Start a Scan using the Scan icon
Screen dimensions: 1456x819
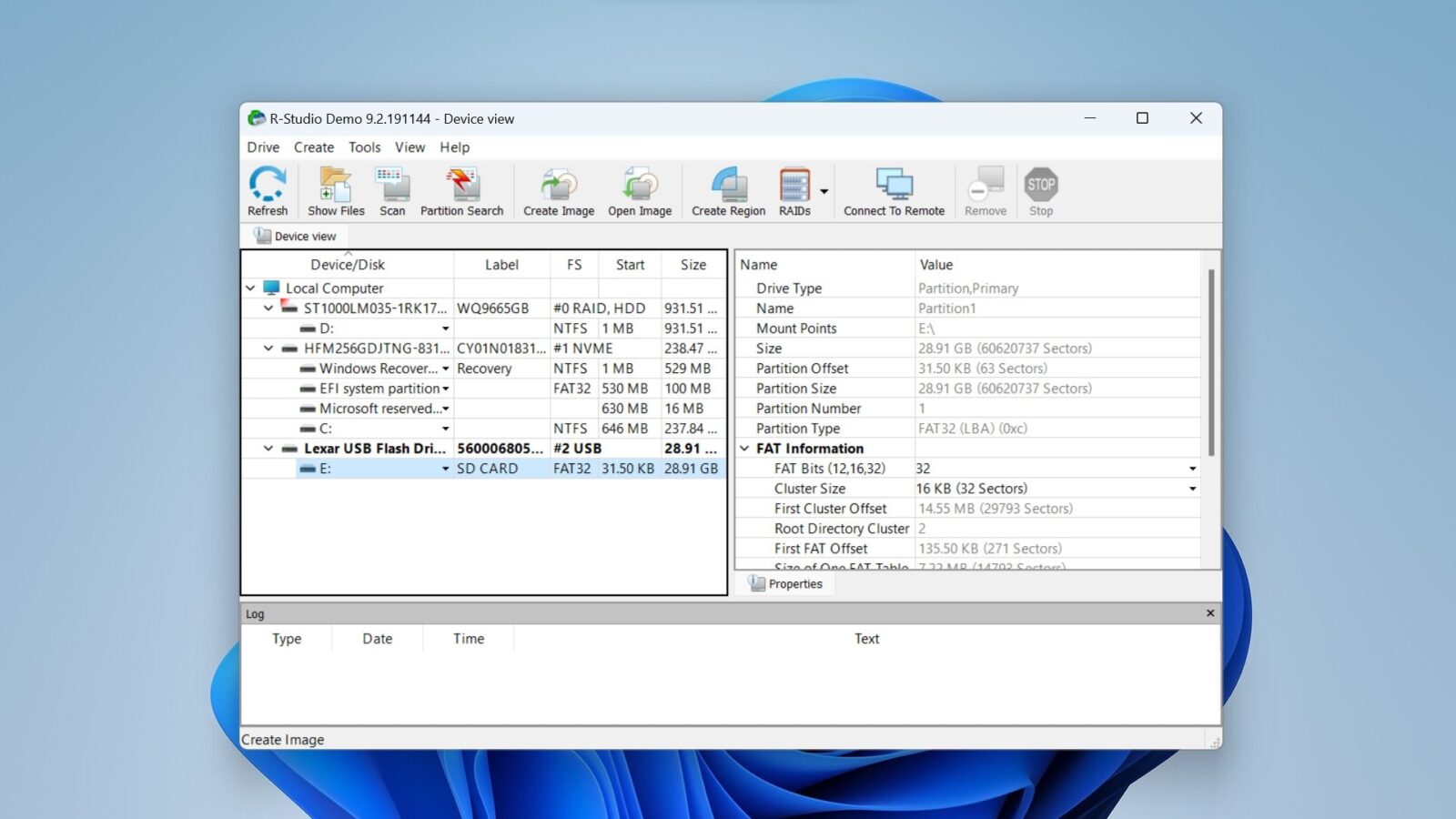coord(392,190)
